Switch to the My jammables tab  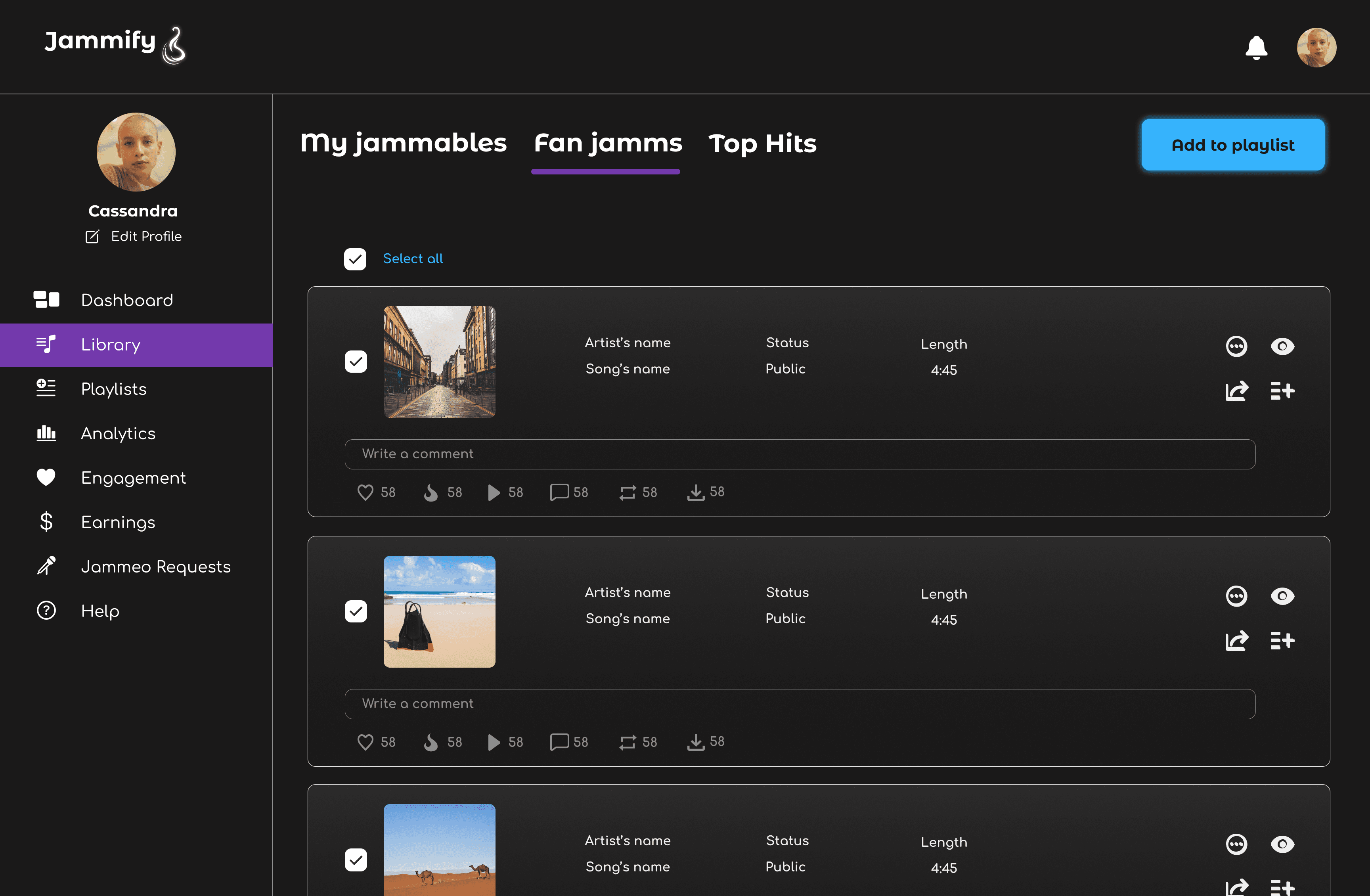pyautogui.click(x=403, y=144)
